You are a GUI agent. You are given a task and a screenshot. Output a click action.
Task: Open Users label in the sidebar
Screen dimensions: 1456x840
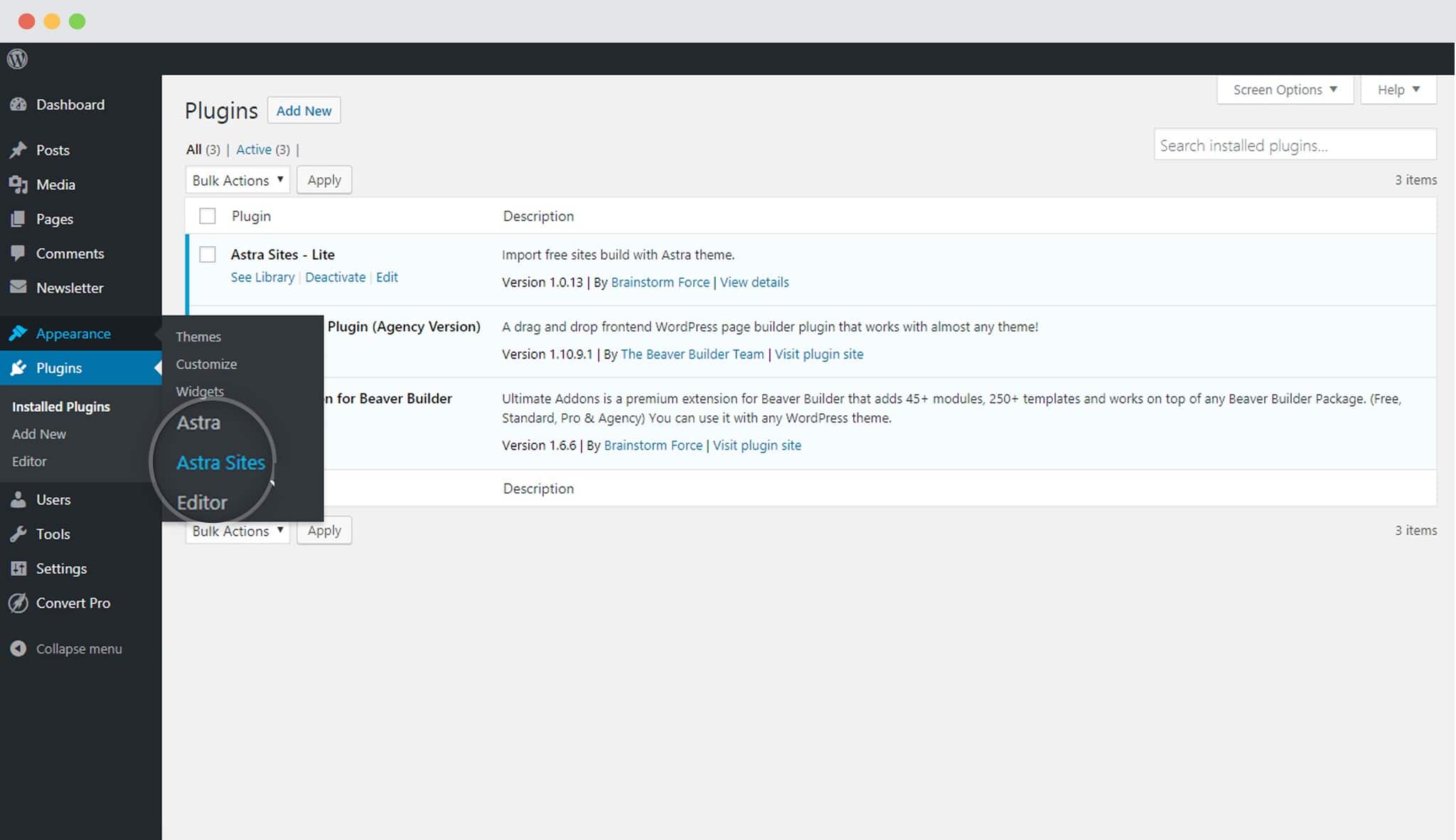pyautogui.click(x=53, y=499)
